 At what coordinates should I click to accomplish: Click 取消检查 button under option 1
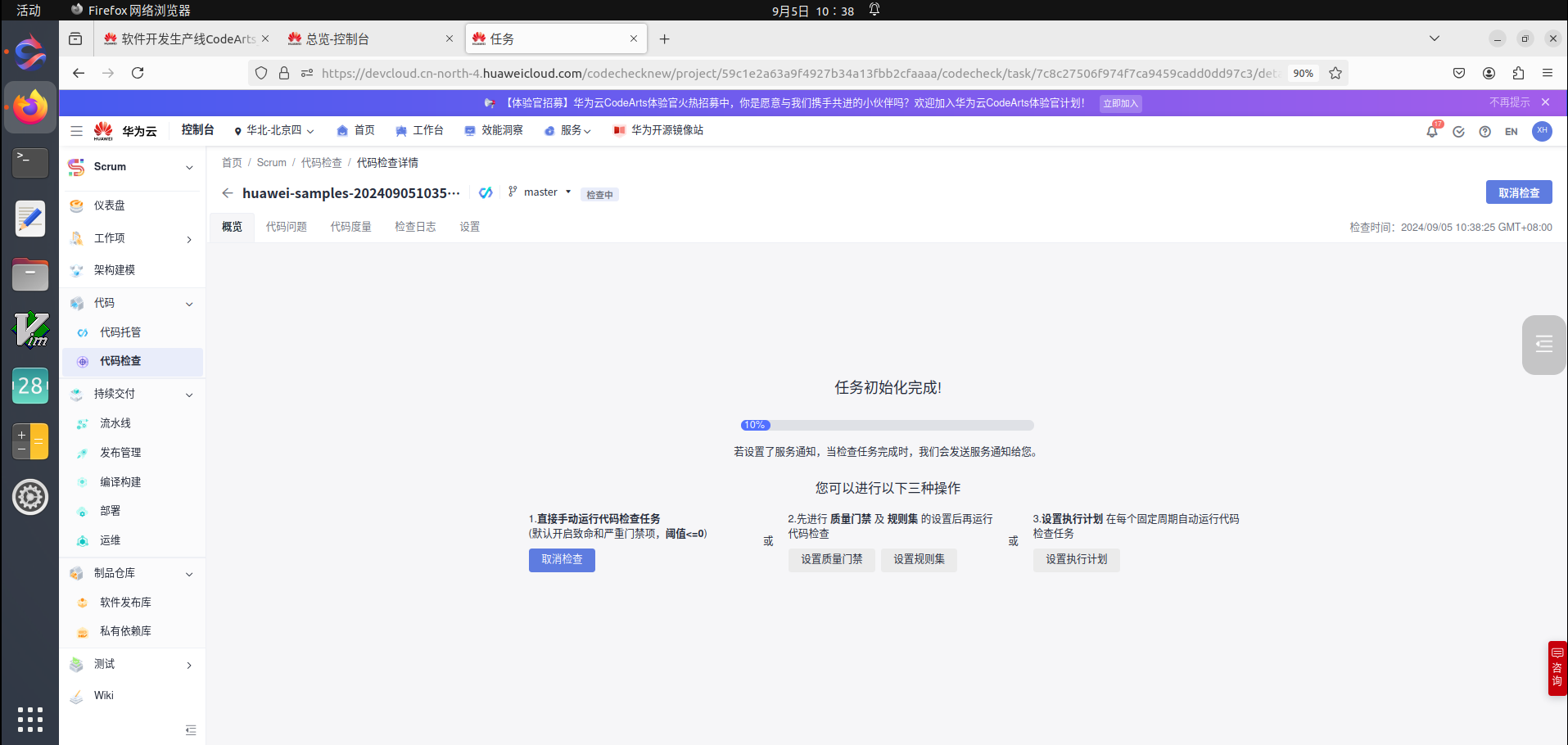point(562,559)
